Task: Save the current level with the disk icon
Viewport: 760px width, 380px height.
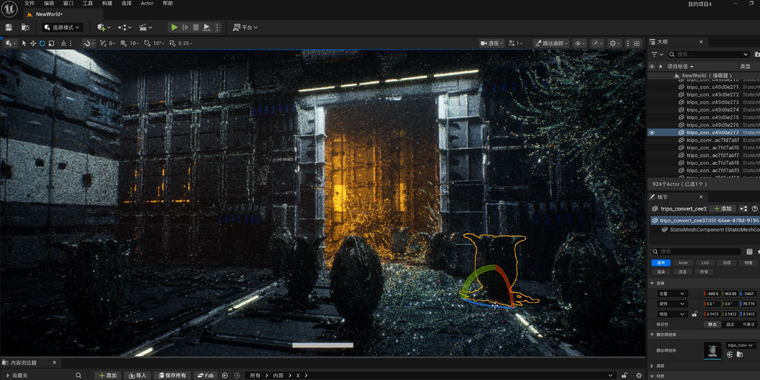Action: [x=9, y=28]
